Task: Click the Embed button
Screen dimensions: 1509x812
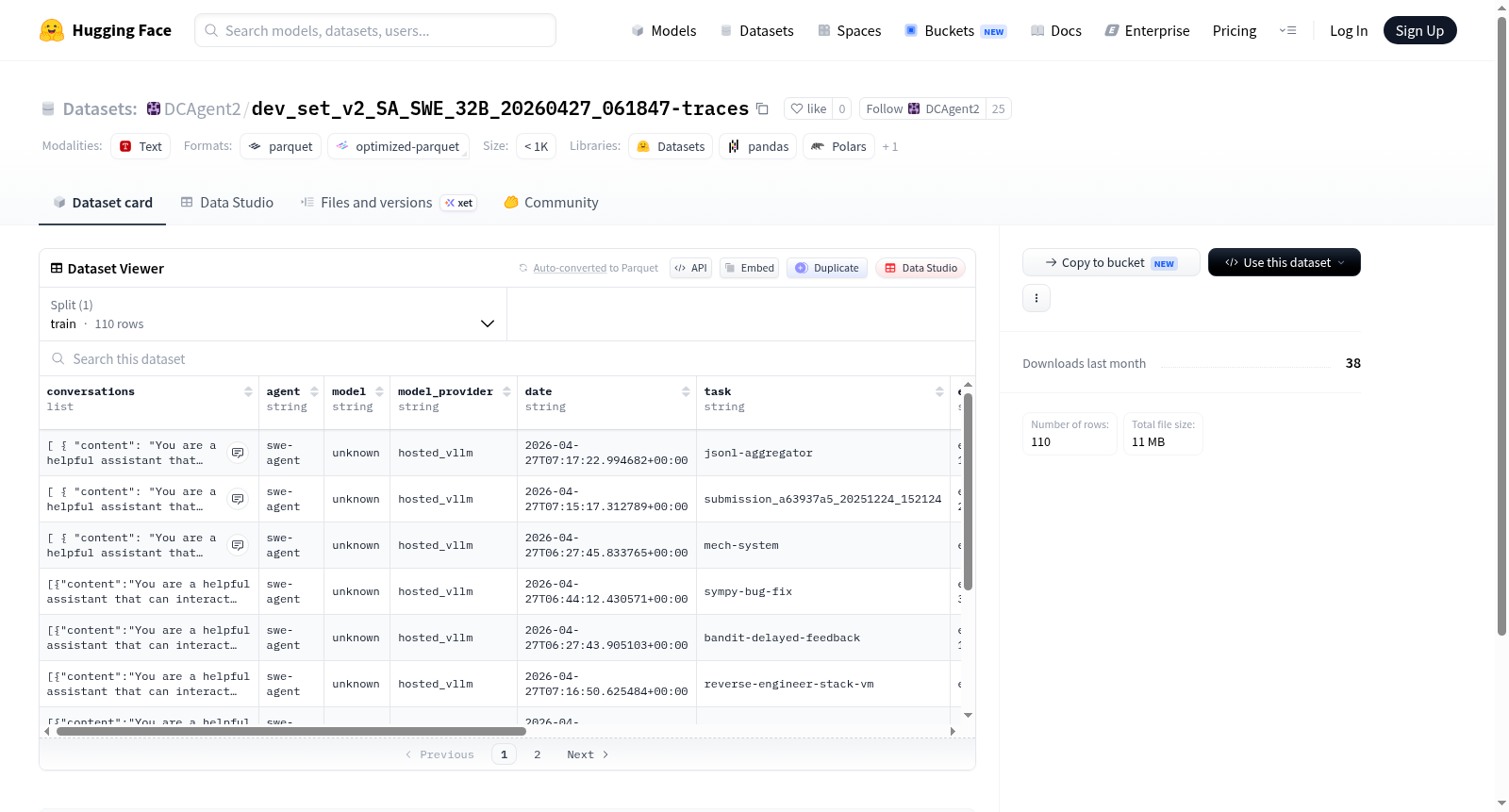Action: click(x=749, y=268)
